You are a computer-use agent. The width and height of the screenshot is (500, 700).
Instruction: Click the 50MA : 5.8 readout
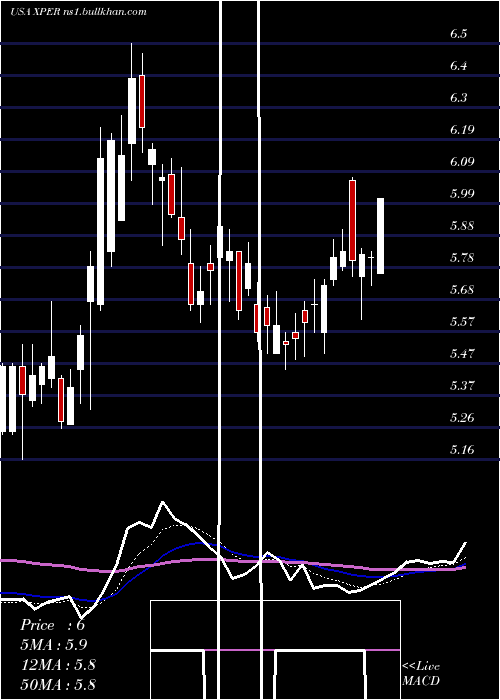58,684
